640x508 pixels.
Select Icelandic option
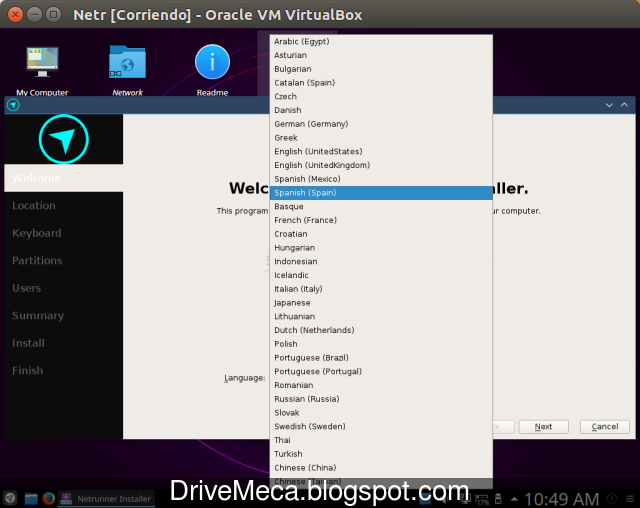point(381,275)
